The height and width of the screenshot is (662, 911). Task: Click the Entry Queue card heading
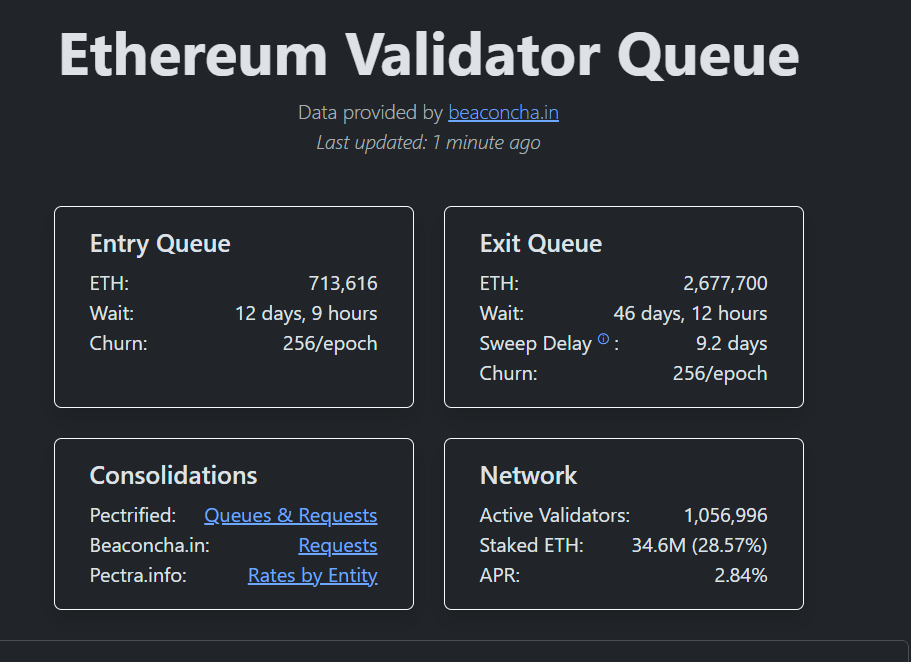coord(160,244)
